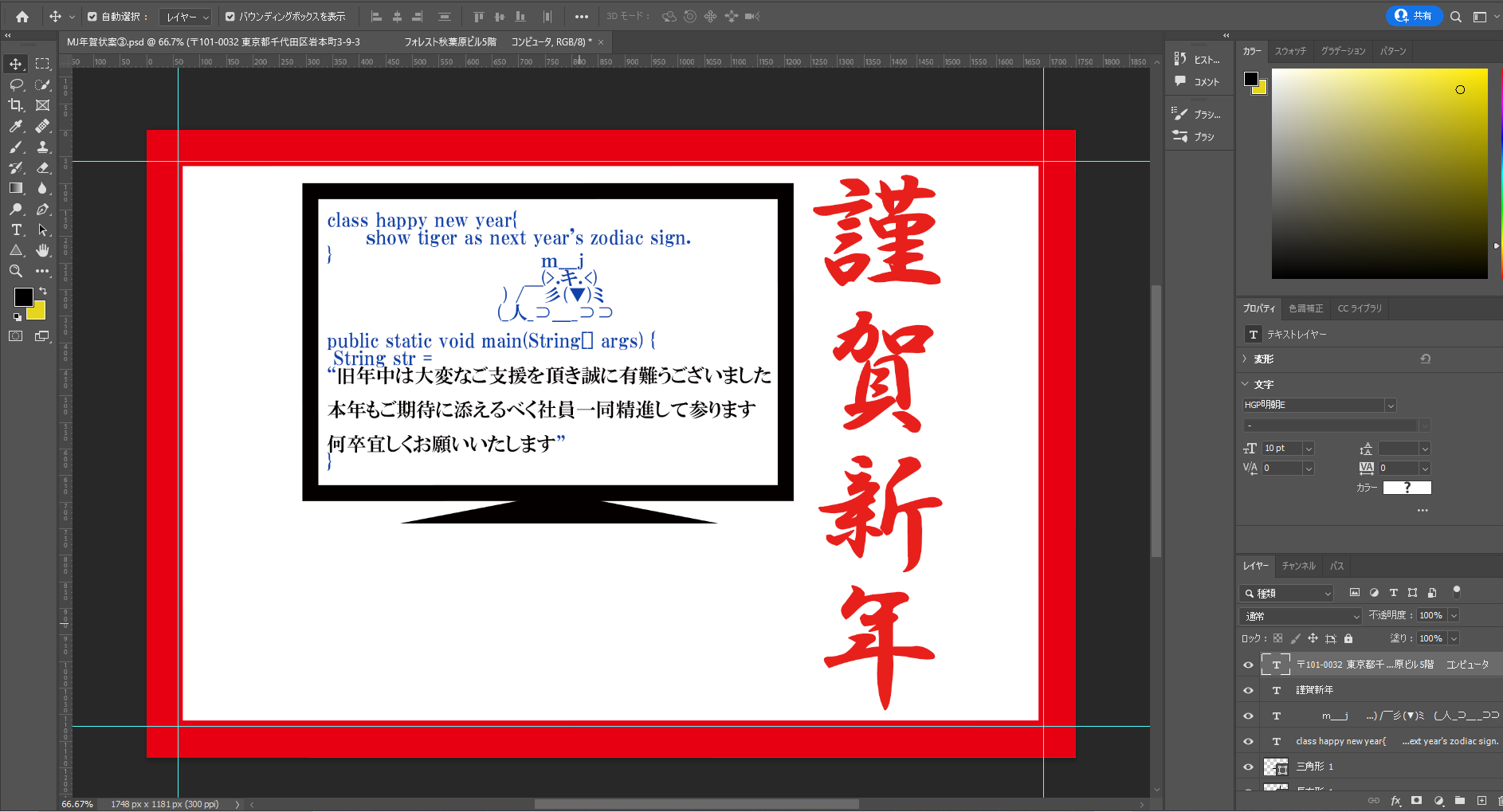Switch to the 色調補正 tab
Image resolution: width=1503 pixels, height=812 pixels.
[x=1305, y=308]
